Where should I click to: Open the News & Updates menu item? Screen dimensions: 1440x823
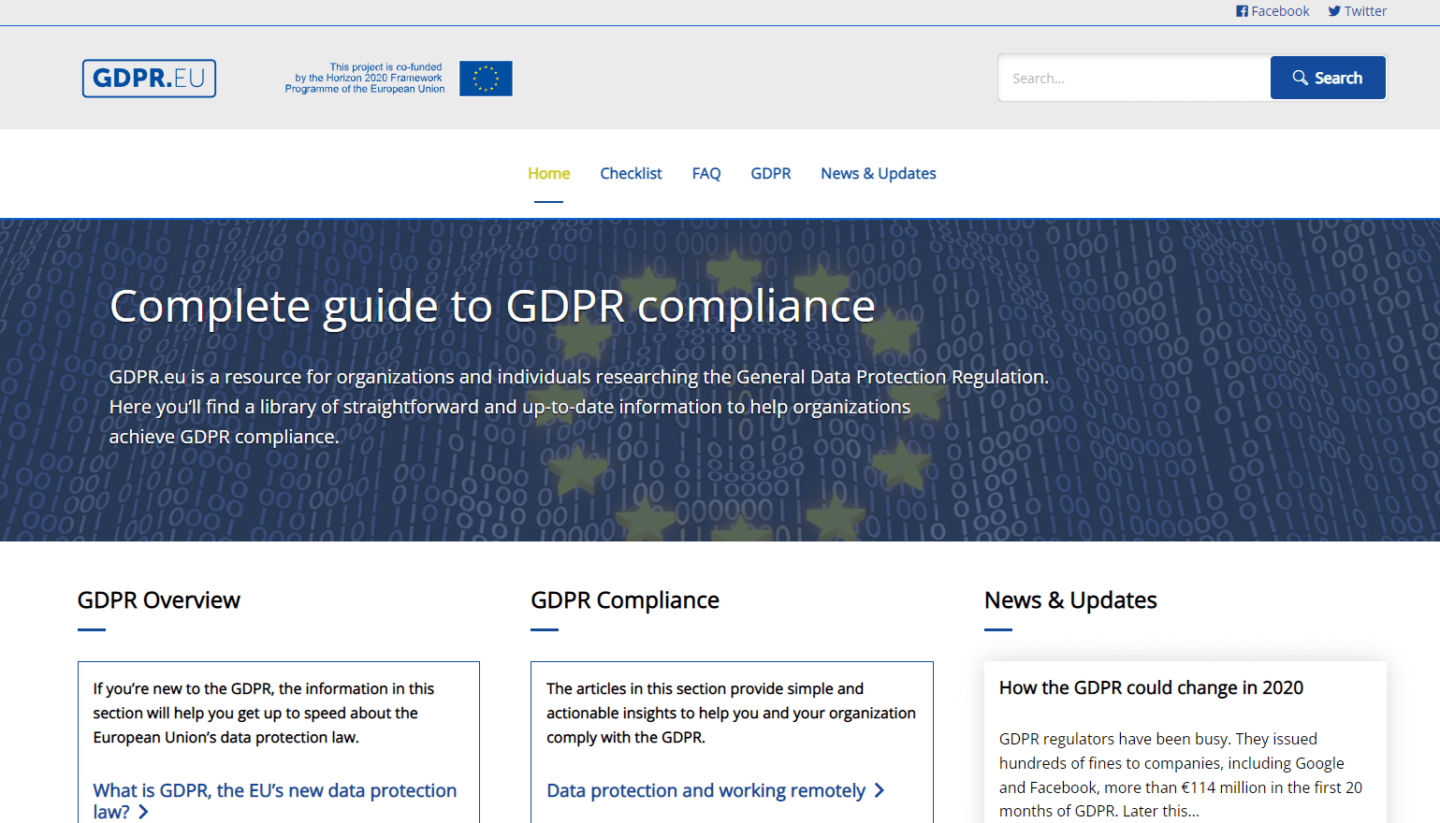tap(878, 173)
